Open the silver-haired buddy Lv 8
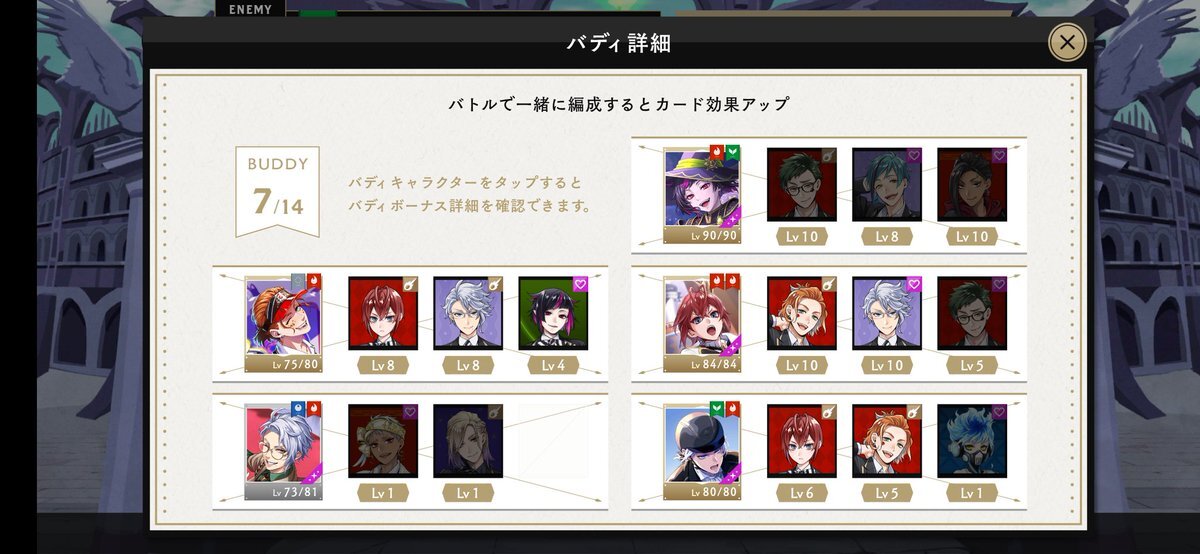This screenshot has width=1200, height=554. (x=468, y=313)
